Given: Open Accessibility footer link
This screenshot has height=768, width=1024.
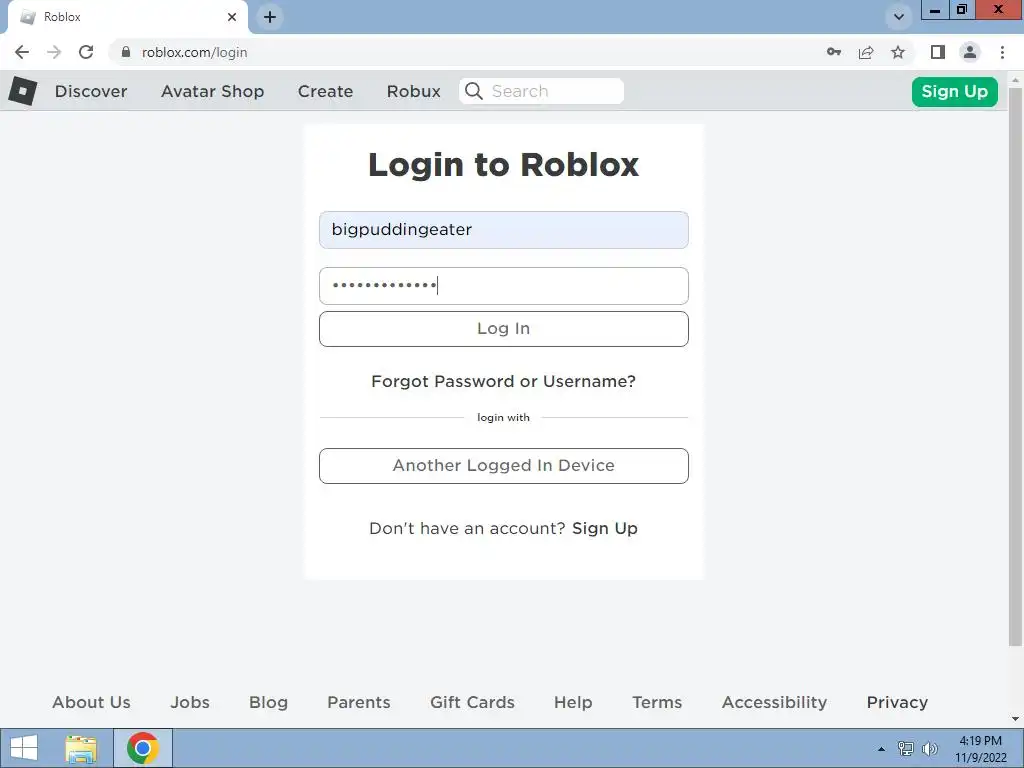Looking at the screenshot, I should pyautogui.click(x=774, y=702).
